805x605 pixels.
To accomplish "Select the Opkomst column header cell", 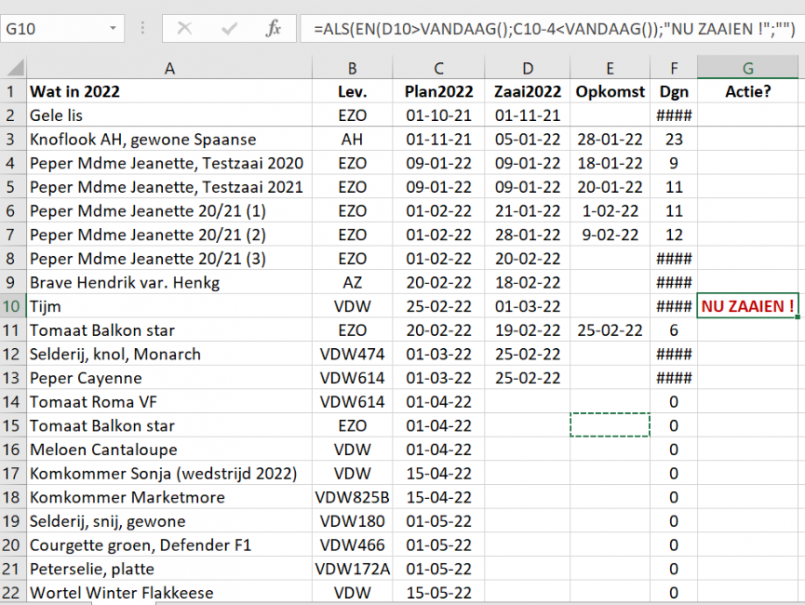I will 609,91.
